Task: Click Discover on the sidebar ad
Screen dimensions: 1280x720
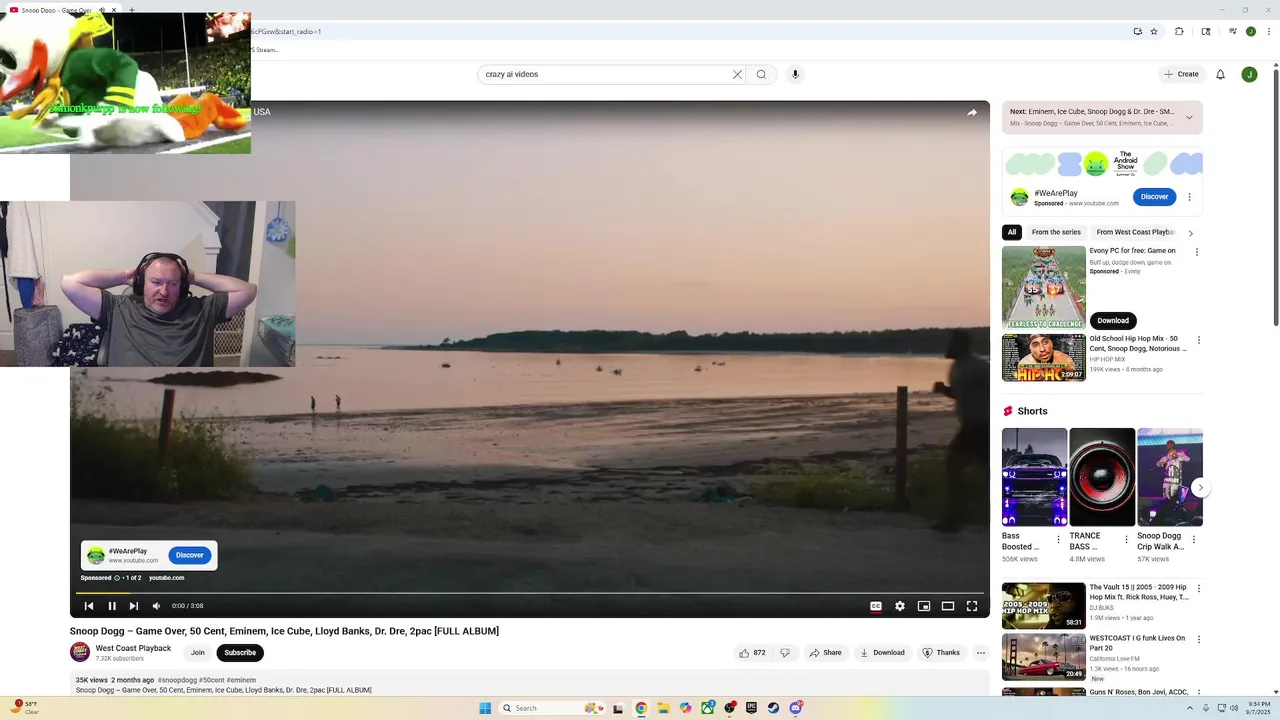Action: click(x=1154, y=197)
